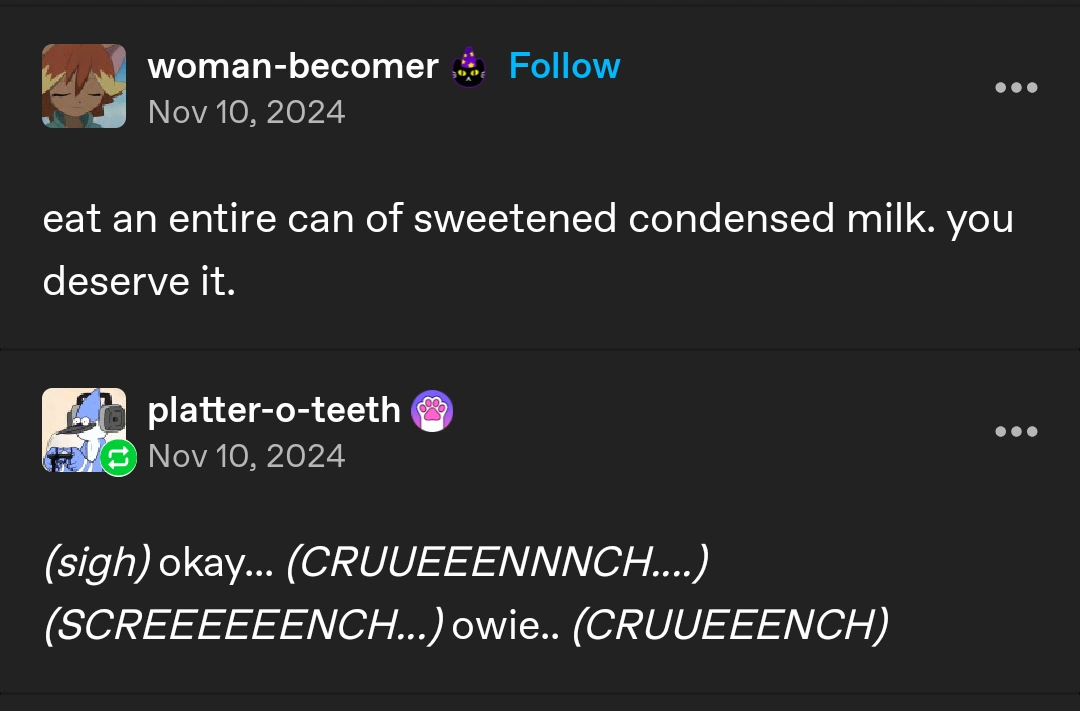Open the reblog options dropdown for the bottom post
1080x711 pixels.
(1016, 431)
